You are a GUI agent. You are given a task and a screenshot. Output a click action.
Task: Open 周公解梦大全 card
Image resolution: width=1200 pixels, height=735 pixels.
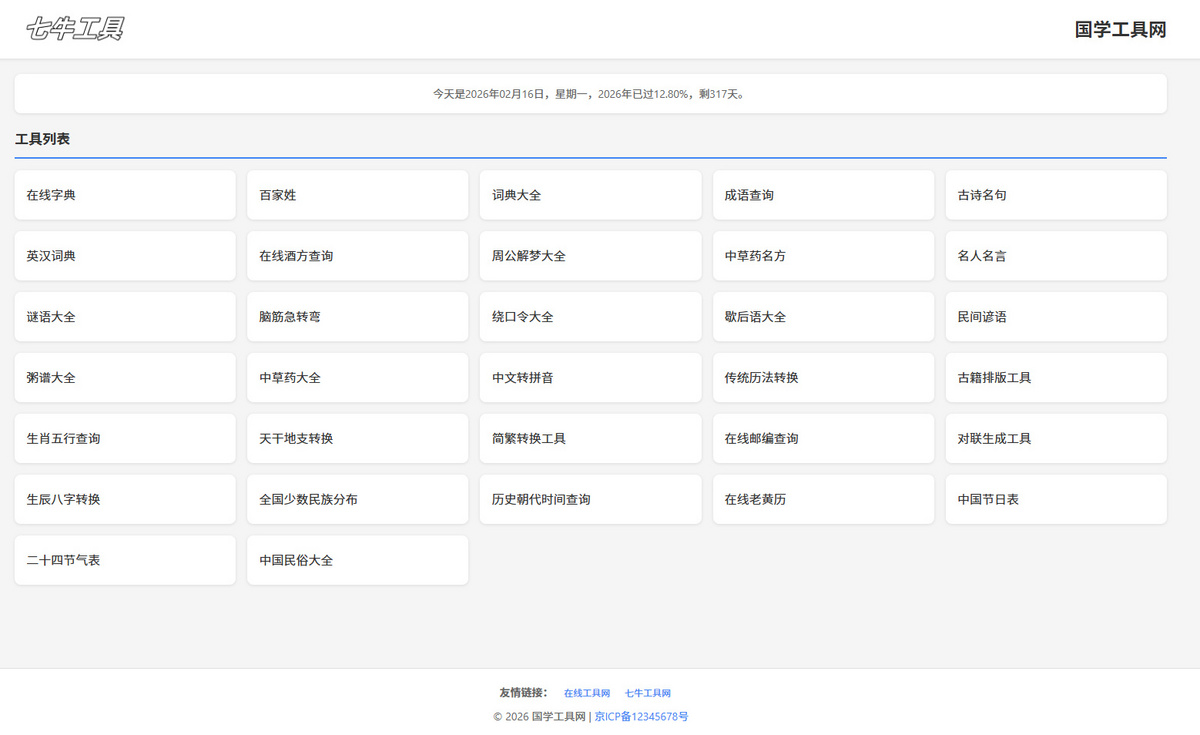[x=590, y=256]
